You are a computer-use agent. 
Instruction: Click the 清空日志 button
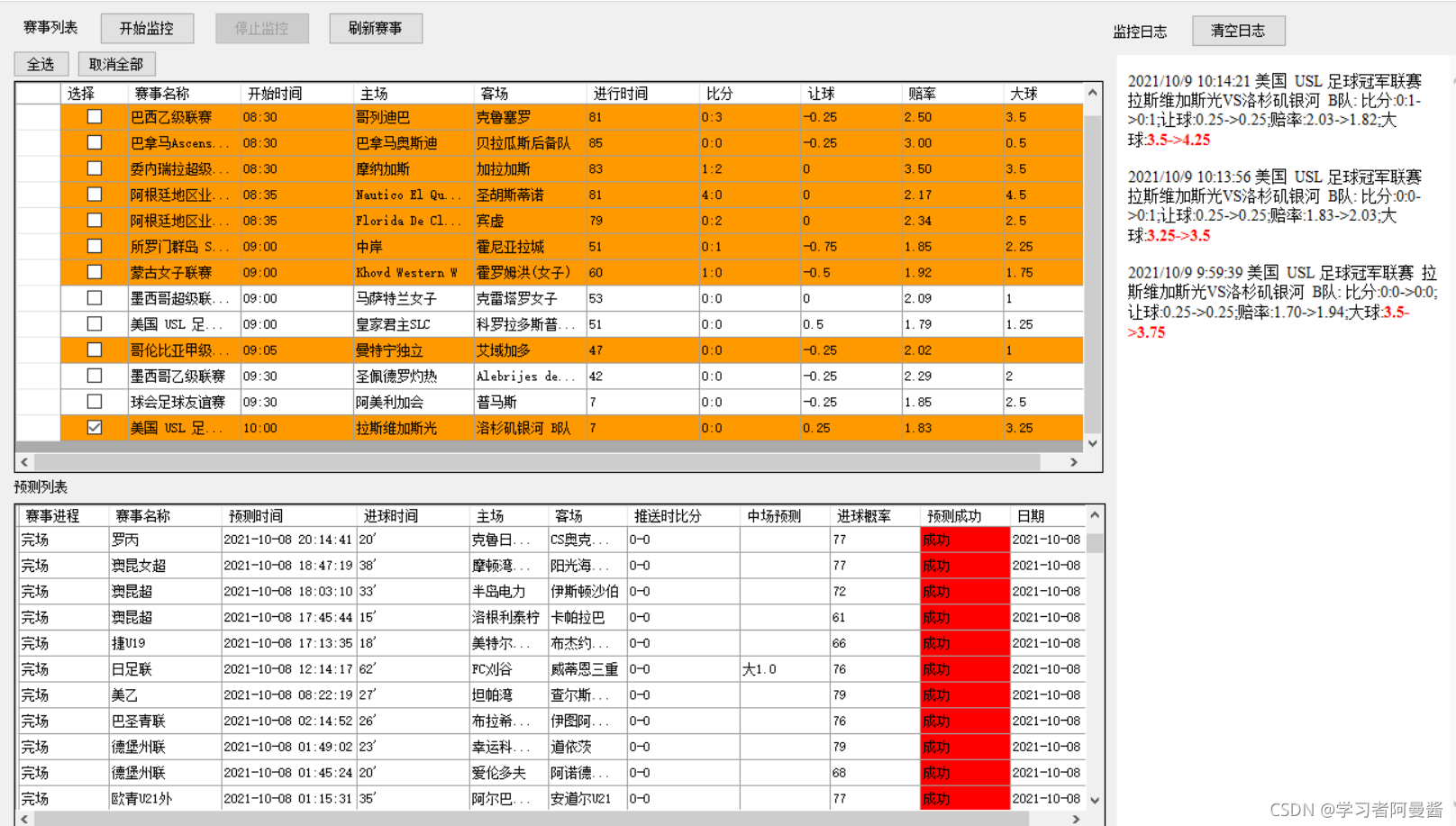(1238, 31)
